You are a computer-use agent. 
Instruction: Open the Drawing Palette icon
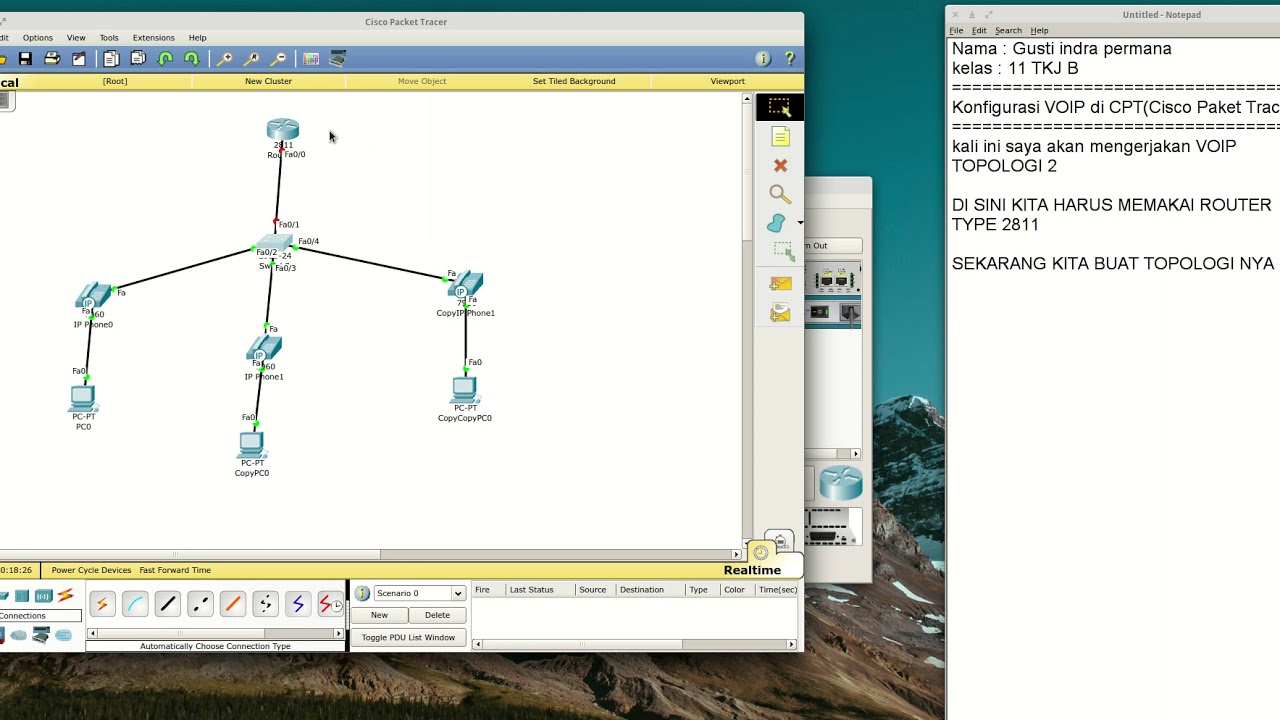[311, 59]
